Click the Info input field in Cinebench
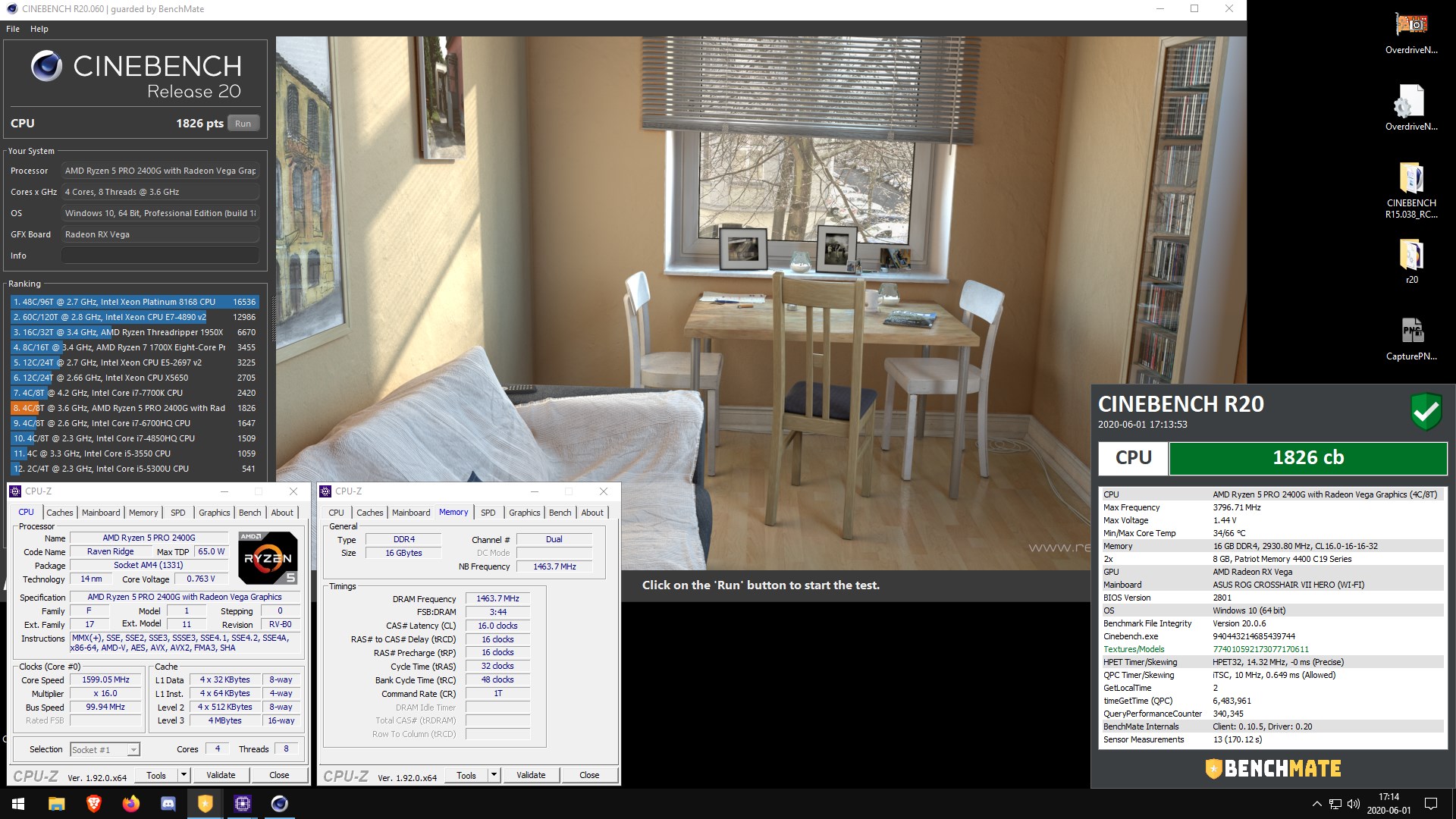The height and width of the screenshot is (819, 1456). pyautogui.click(x=160, y=256)
